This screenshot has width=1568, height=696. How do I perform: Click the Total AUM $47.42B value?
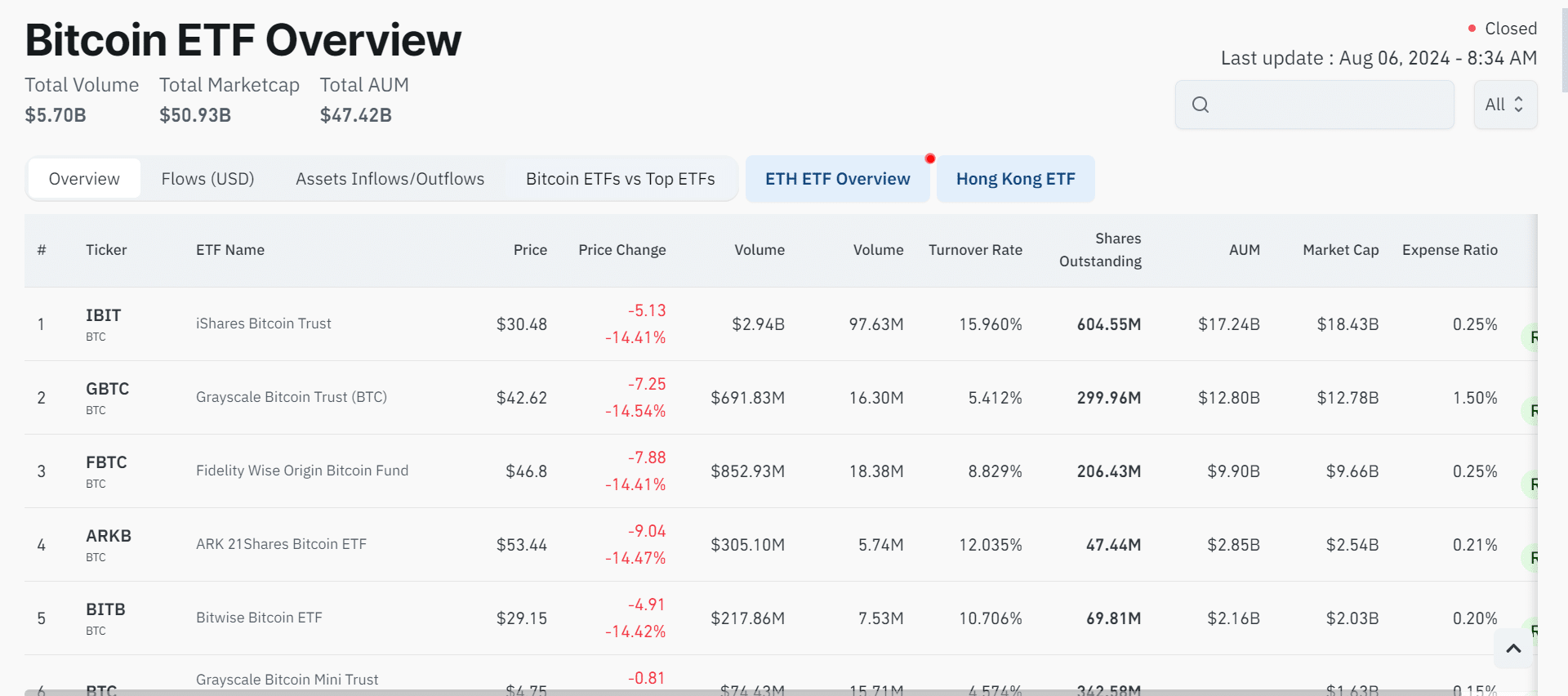[356, 115]
